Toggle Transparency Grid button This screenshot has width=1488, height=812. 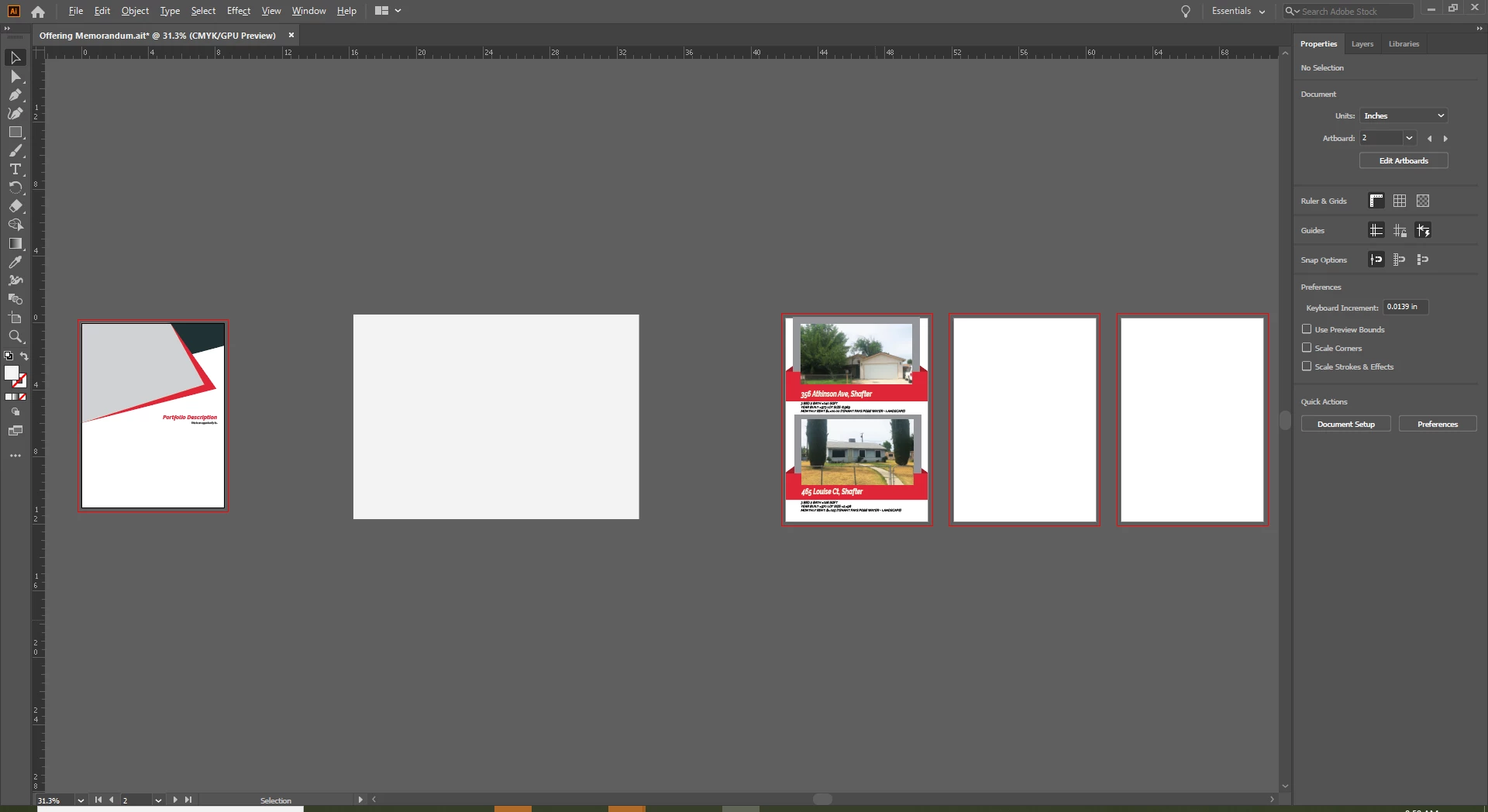1423,201
